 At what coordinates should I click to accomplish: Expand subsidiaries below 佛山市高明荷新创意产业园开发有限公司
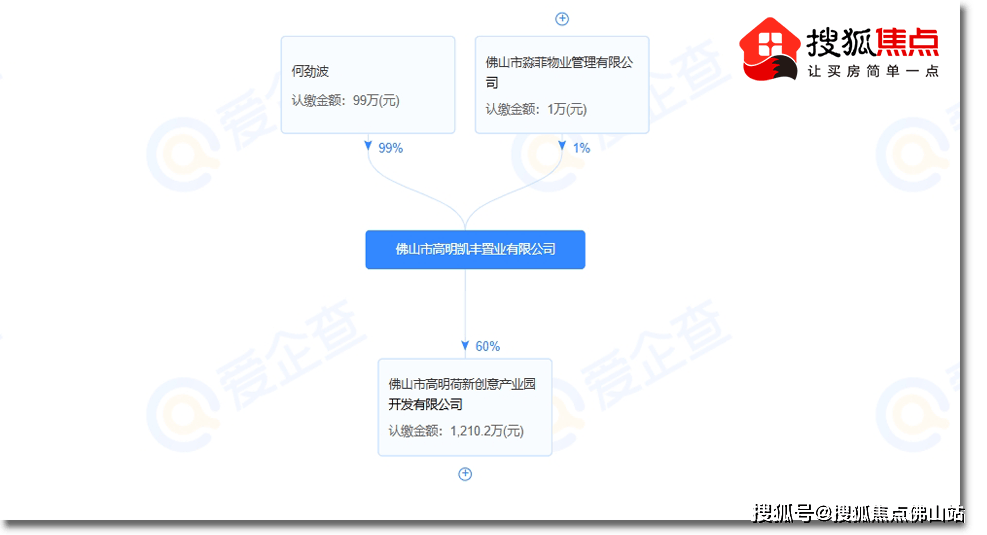point(465,474)
